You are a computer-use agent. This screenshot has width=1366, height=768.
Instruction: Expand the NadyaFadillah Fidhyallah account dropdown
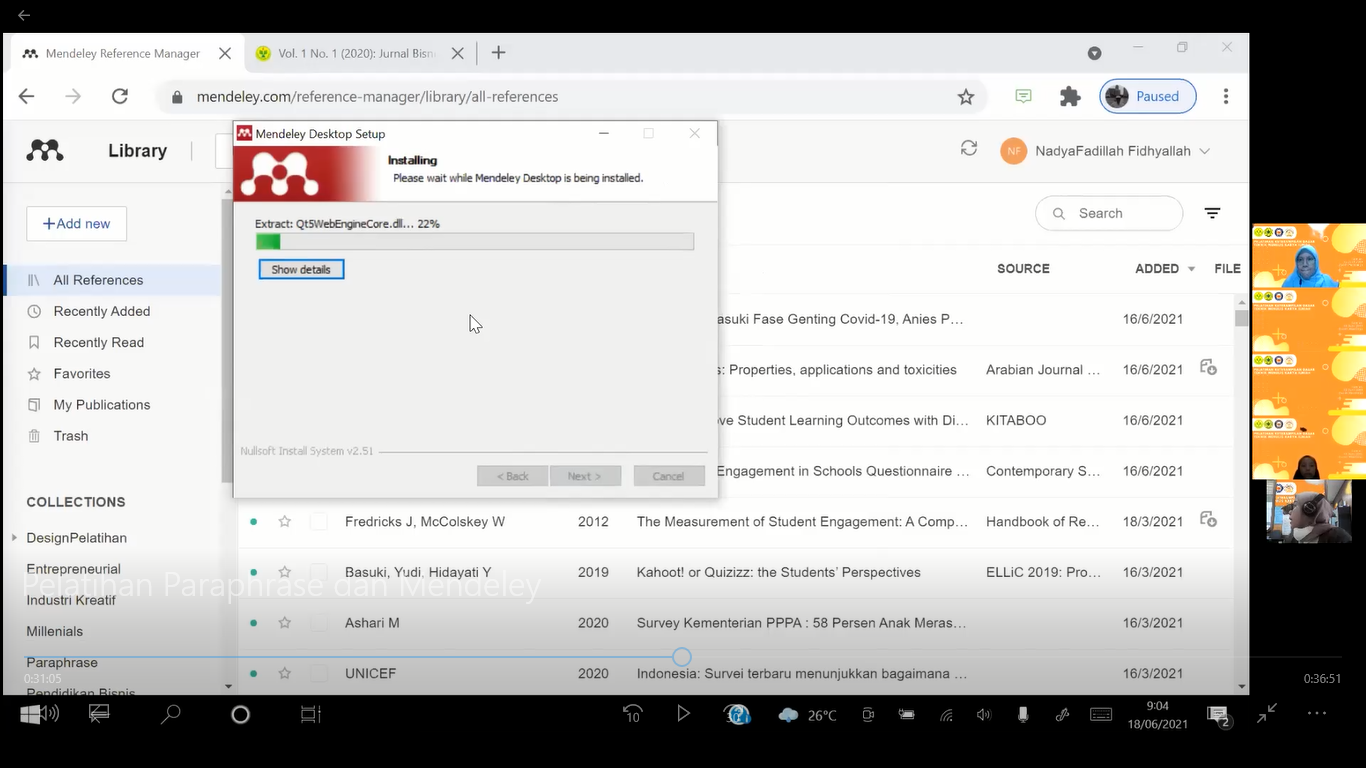(x=1204, y=151)
